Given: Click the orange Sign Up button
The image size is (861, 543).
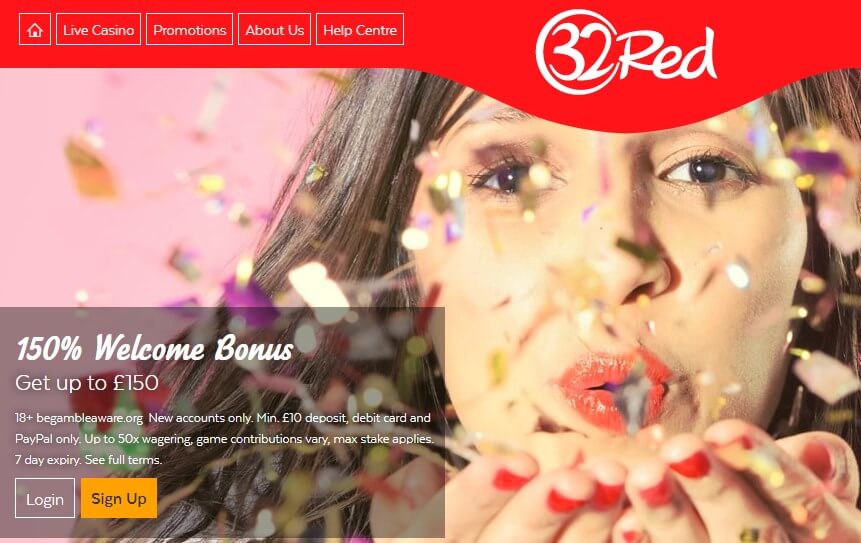Looking at the screenshot, I should click(x=119, y=499).
